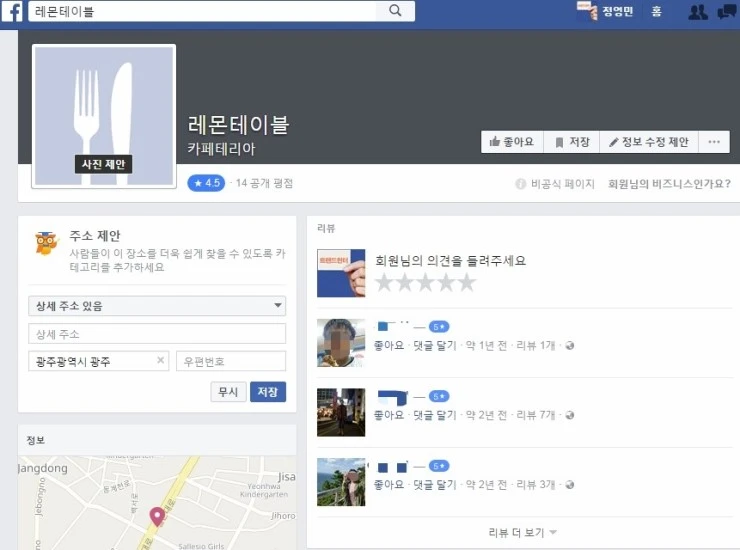This screenshot has height=550, width=740.
Task: Click the owl mascot icon
Action: (x=46, y=244)
